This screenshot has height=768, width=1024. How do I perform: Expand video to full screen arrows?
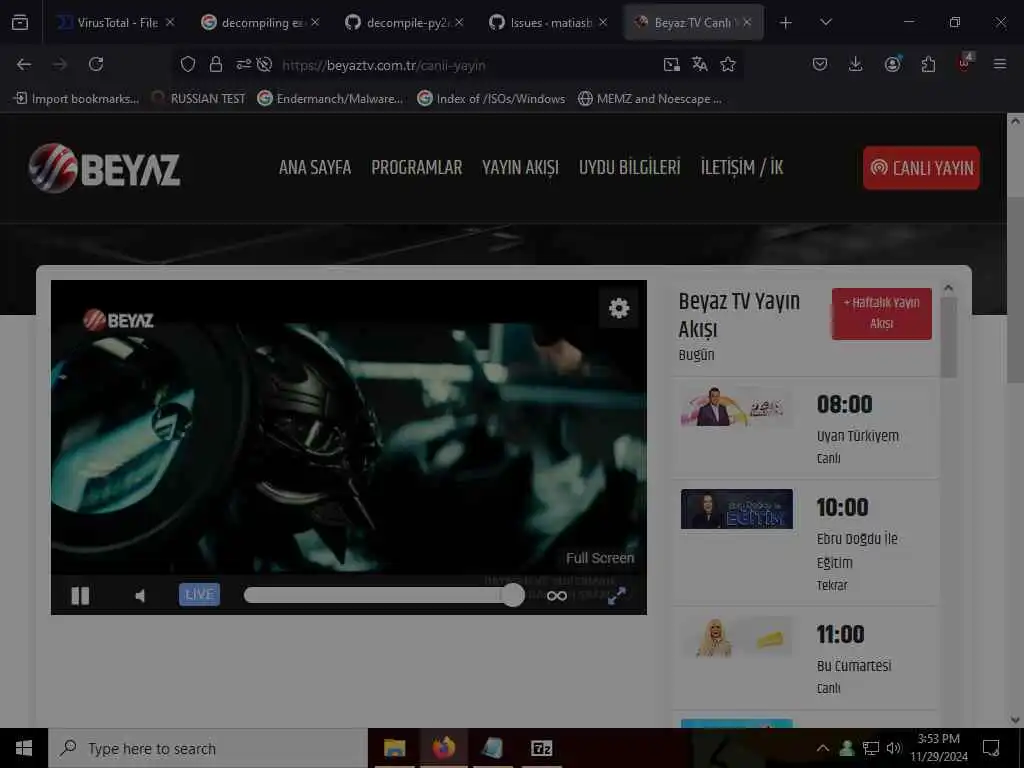(616, 596)
